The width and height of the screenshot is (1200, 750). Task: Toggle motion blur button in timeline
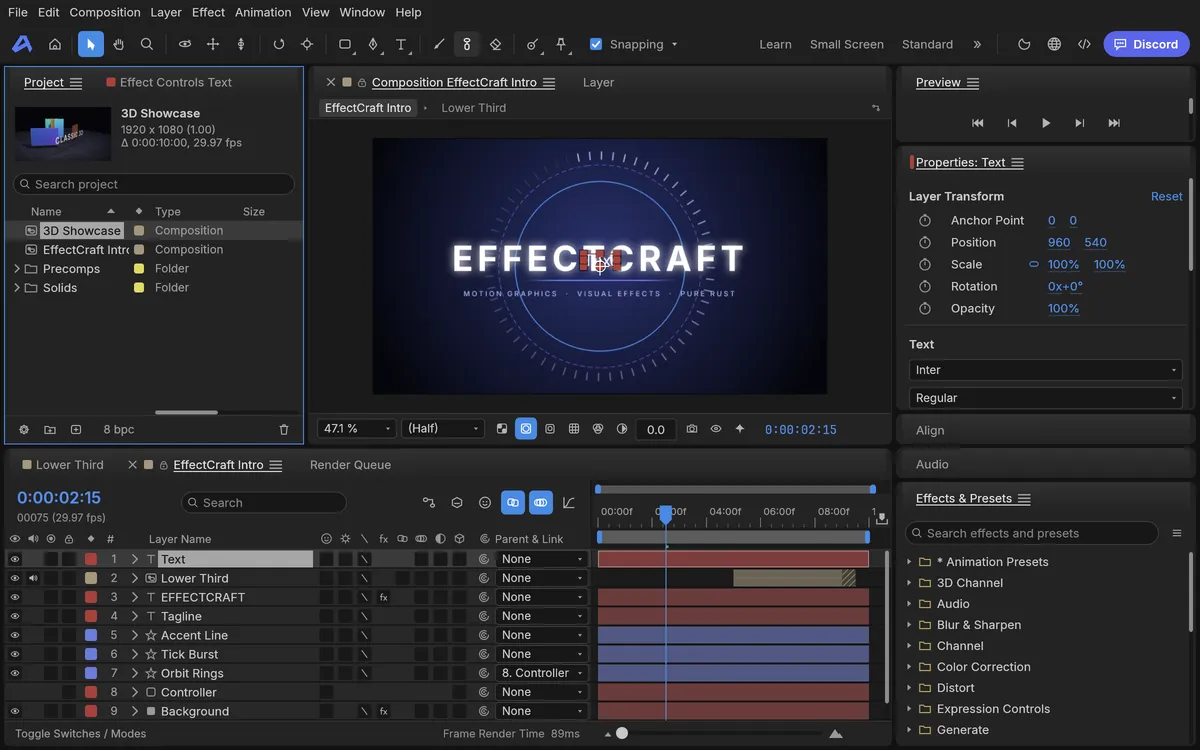[541, 503]
